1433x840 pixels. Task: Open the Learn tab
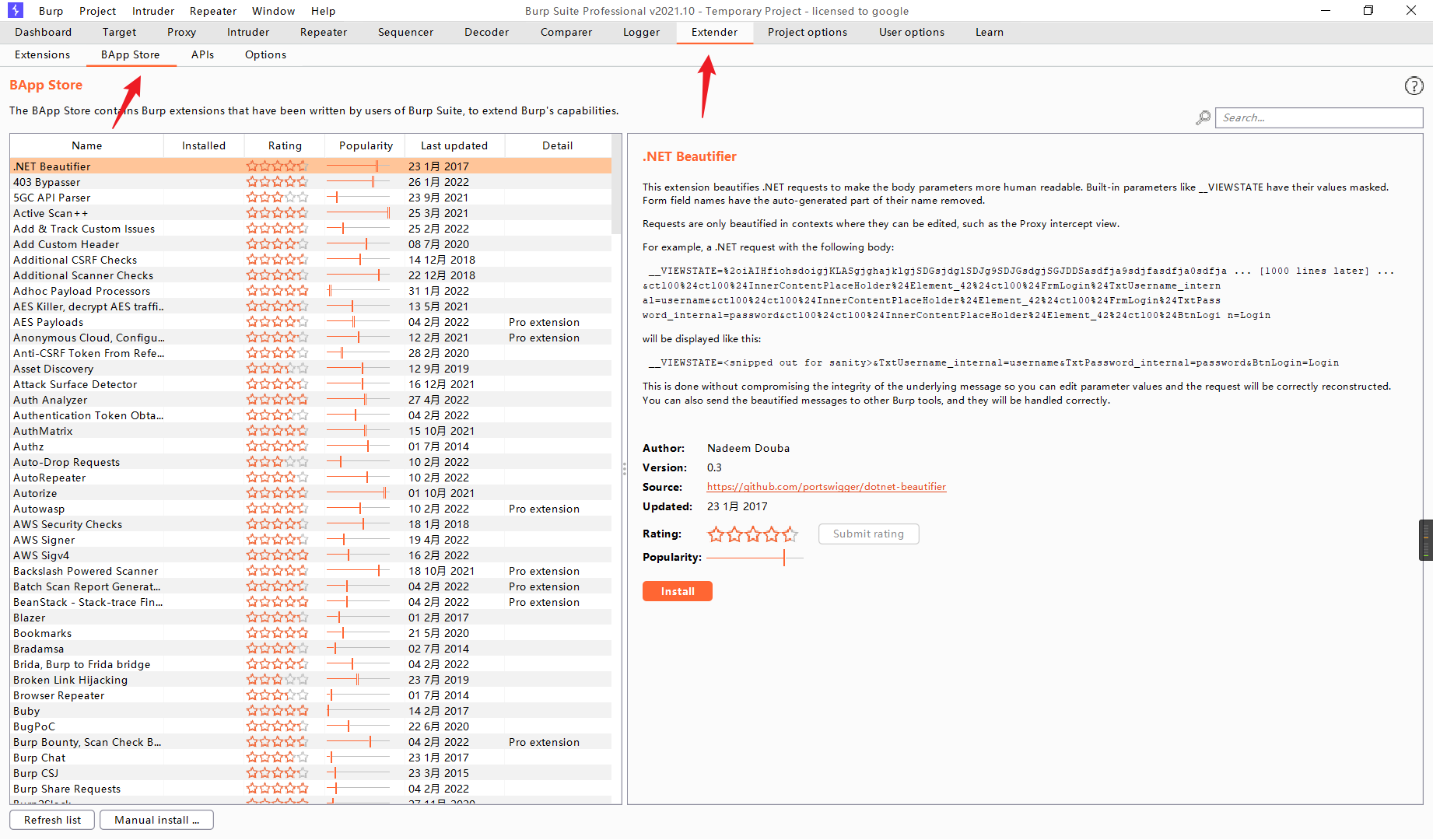pyautogui.click(x=990, y=32)
